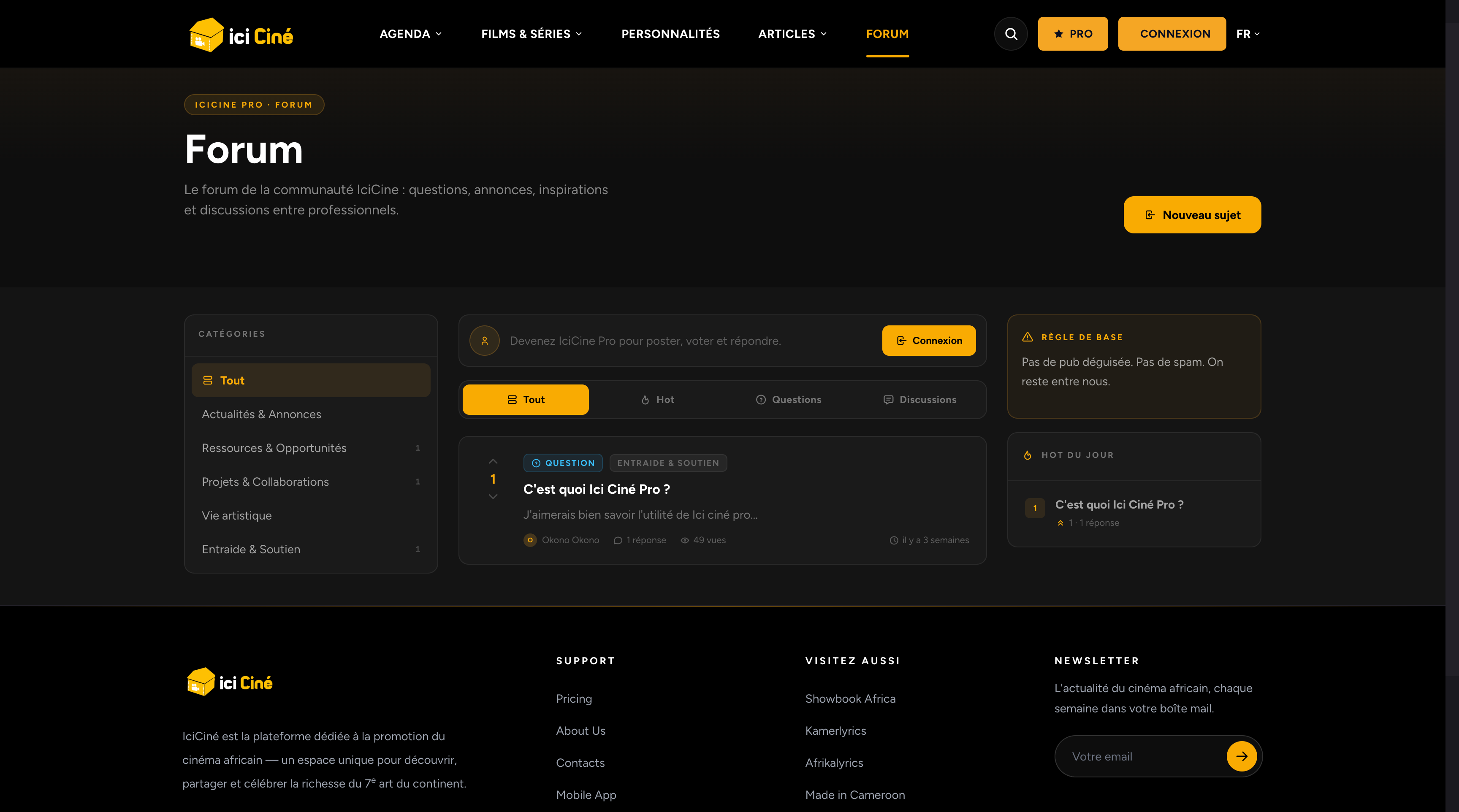Upvote the 'C'est quoi Ici Ciné Pro ?' post

(493, 461)
